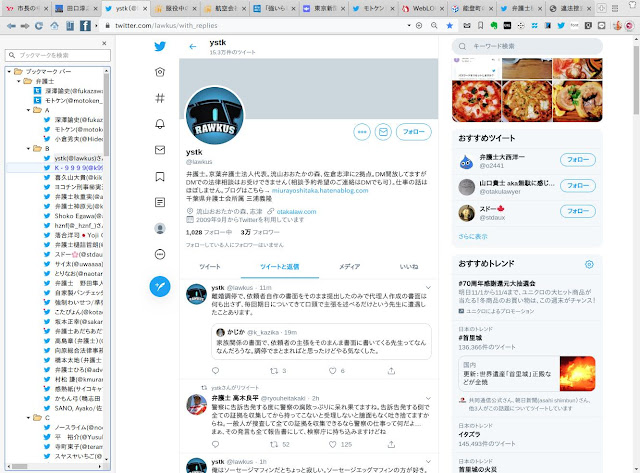The width and height of the screenshot is (640, 473).
Task: Like the tweet with 125 likes
Action: 333,444
